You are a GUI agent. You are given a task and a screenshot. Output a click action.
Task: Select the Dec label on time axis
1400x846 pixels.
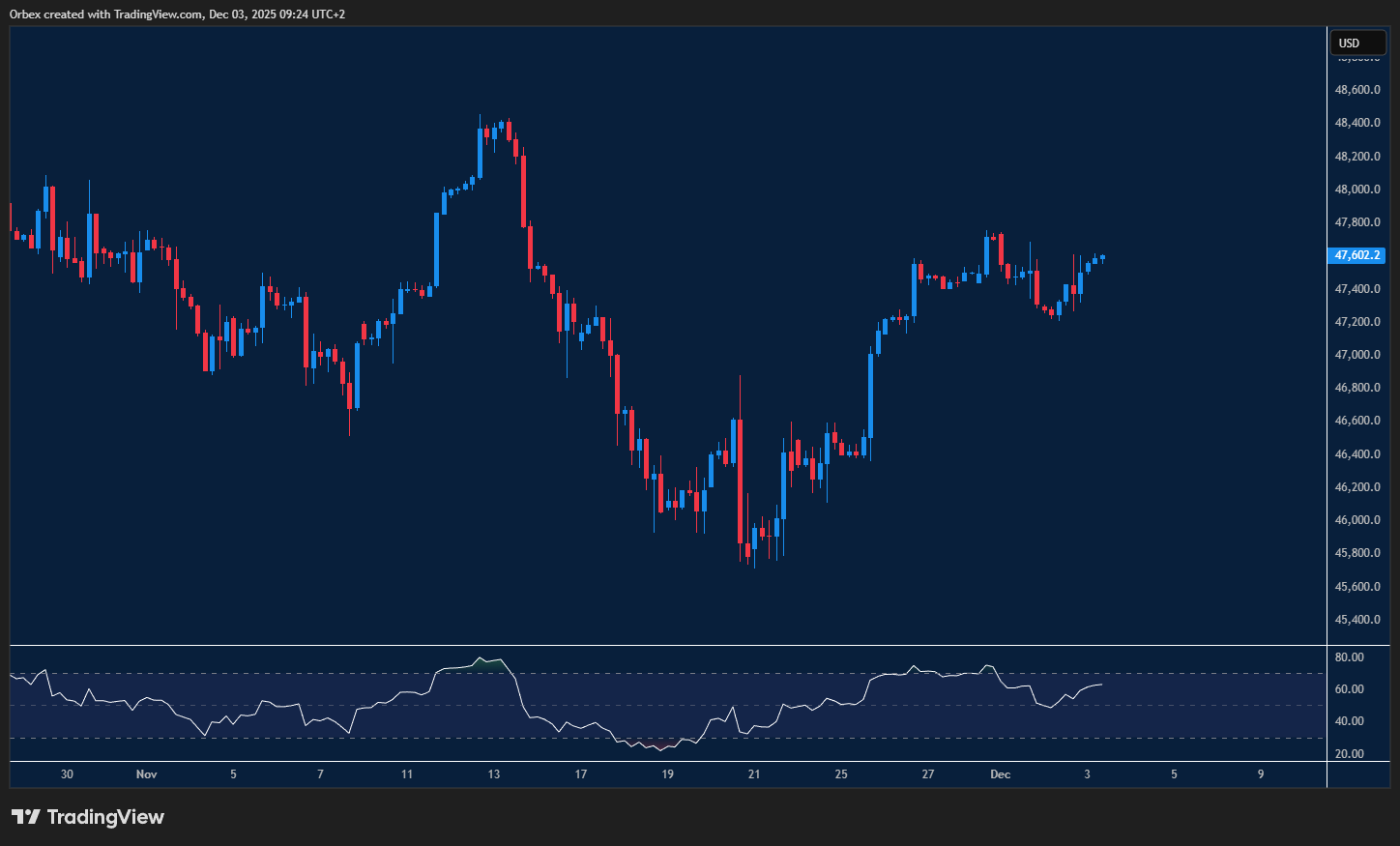(1000, 774)
